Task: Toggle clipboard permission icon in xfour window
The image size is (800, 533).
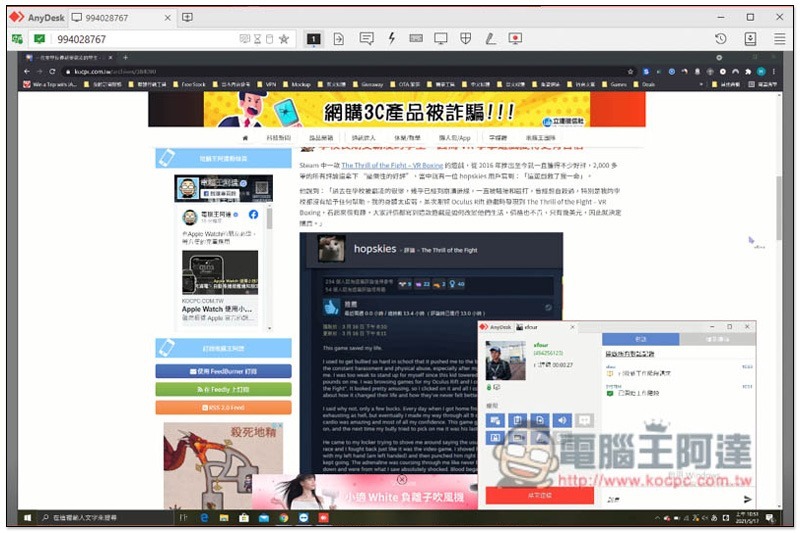Action: click(517, 420)
